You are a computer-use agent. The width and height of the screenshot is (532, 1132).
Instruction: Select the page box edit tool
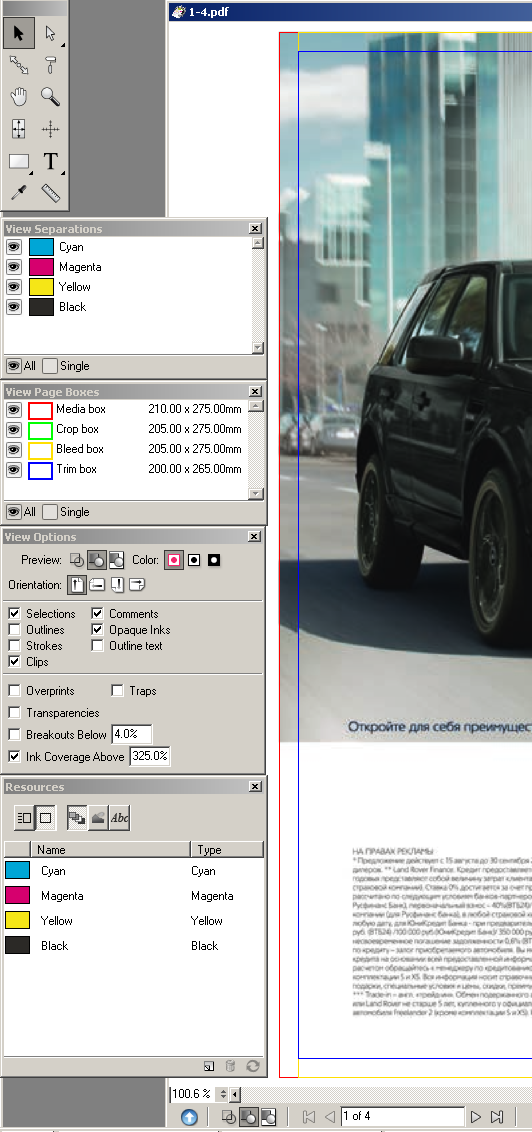pyautogui.click(x=19, y=129)
